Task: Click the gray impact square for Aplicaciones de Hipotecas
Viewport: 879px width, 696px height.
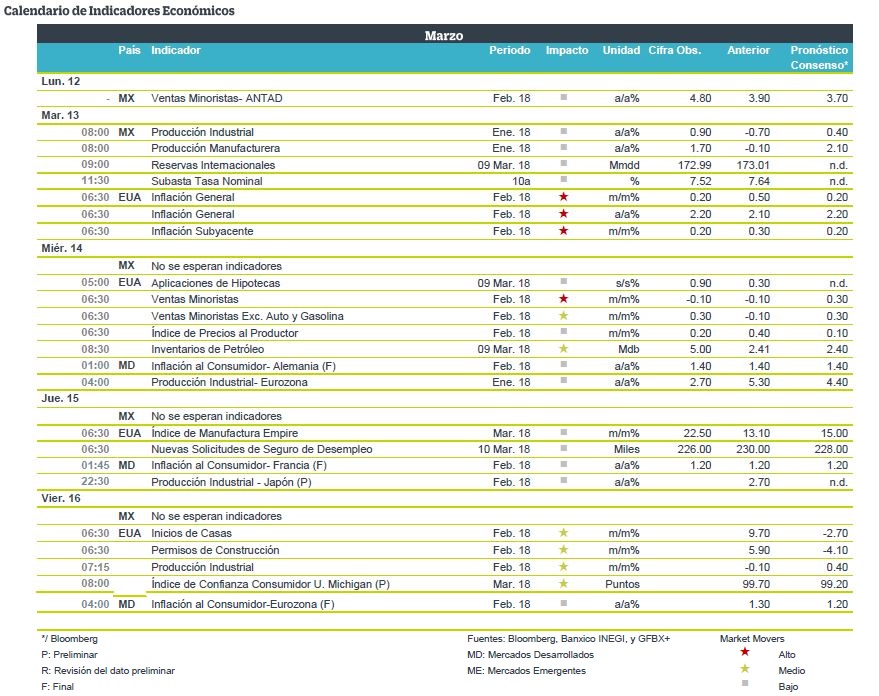Action: click(x=563, y=281)
